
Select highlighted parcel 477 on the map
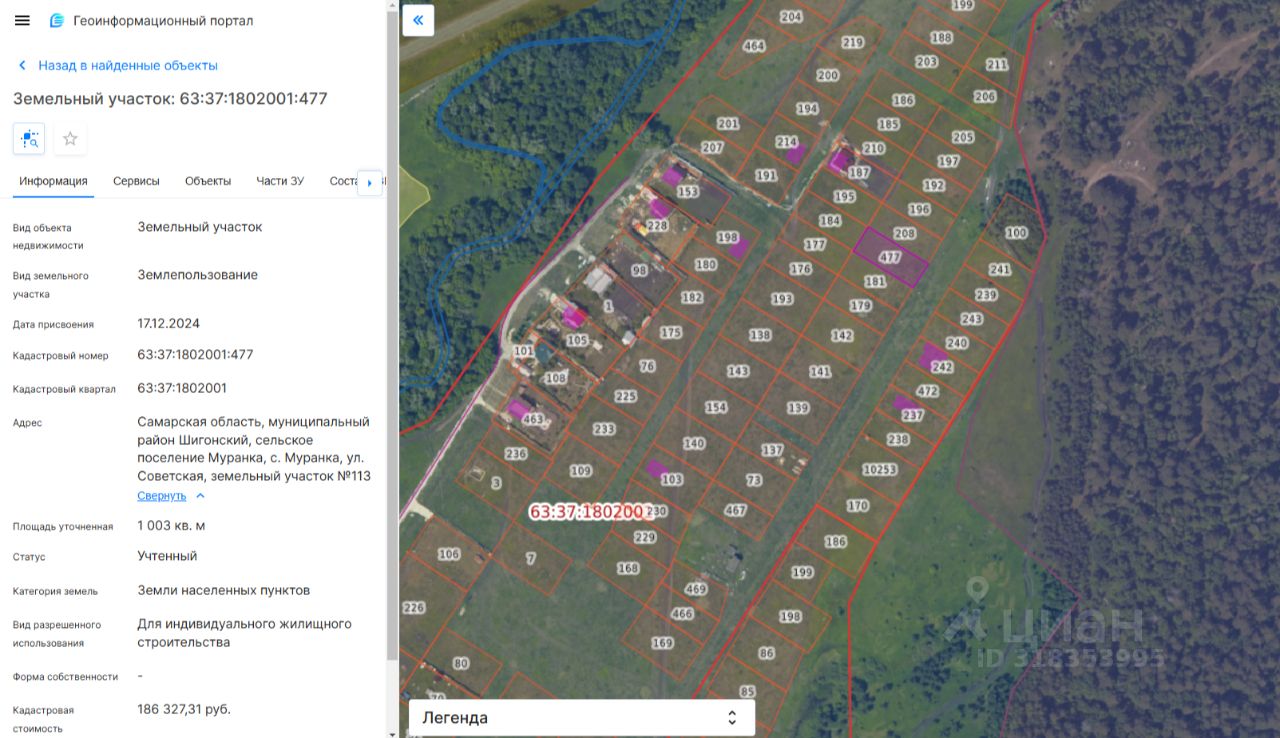coord(890,257)
